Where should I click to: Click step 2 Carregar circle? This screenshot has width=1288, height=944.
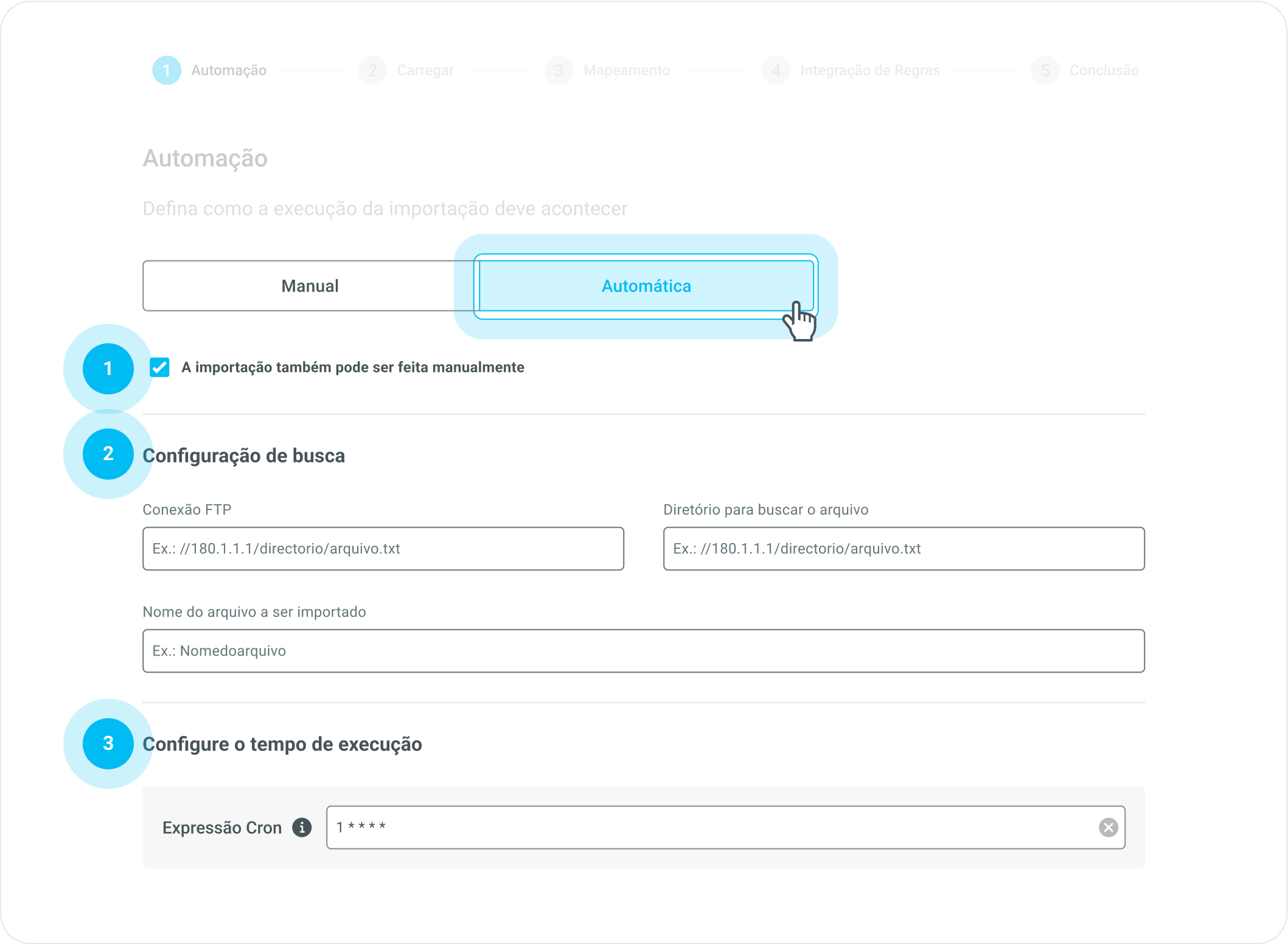pyautogui.click(x=372, y=71)
